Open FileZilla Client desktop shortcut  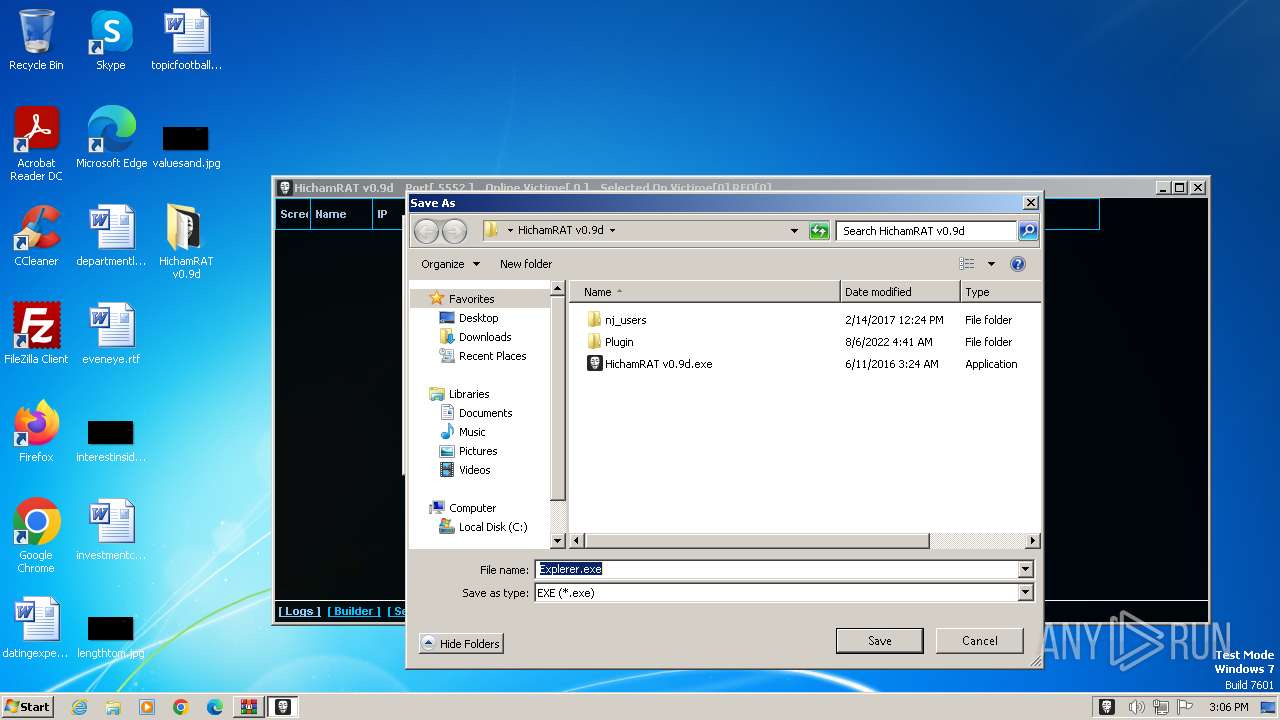pyautogui.click(x=36, y=334)
